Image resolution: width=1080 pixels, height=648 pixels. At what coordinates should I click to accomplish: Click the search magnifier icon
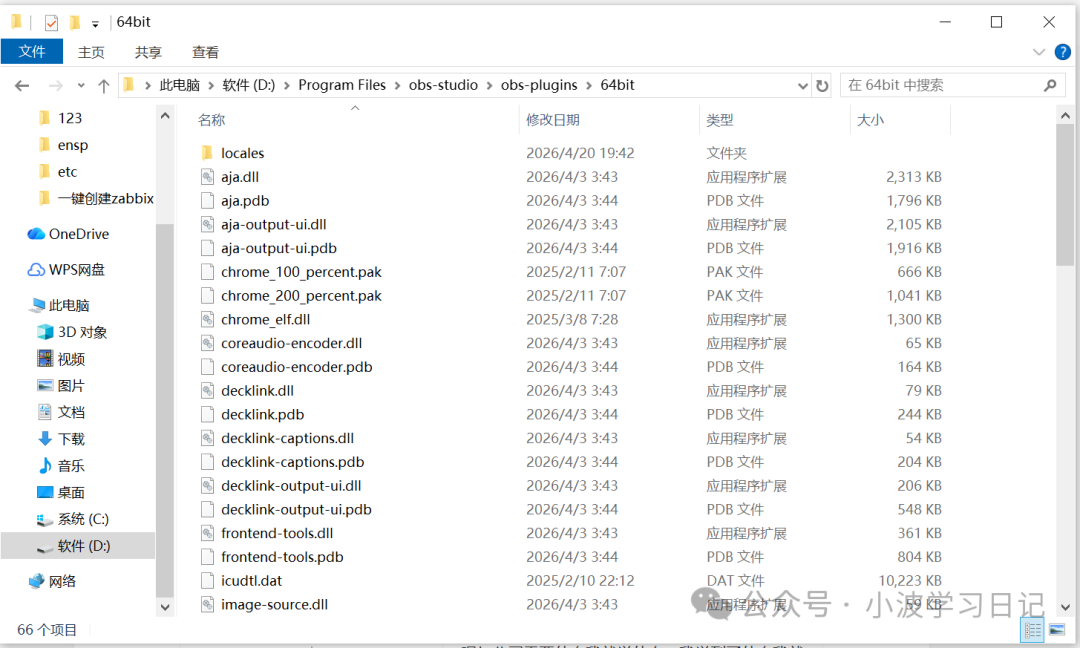pyautogui.click(x=1050, y=86)
